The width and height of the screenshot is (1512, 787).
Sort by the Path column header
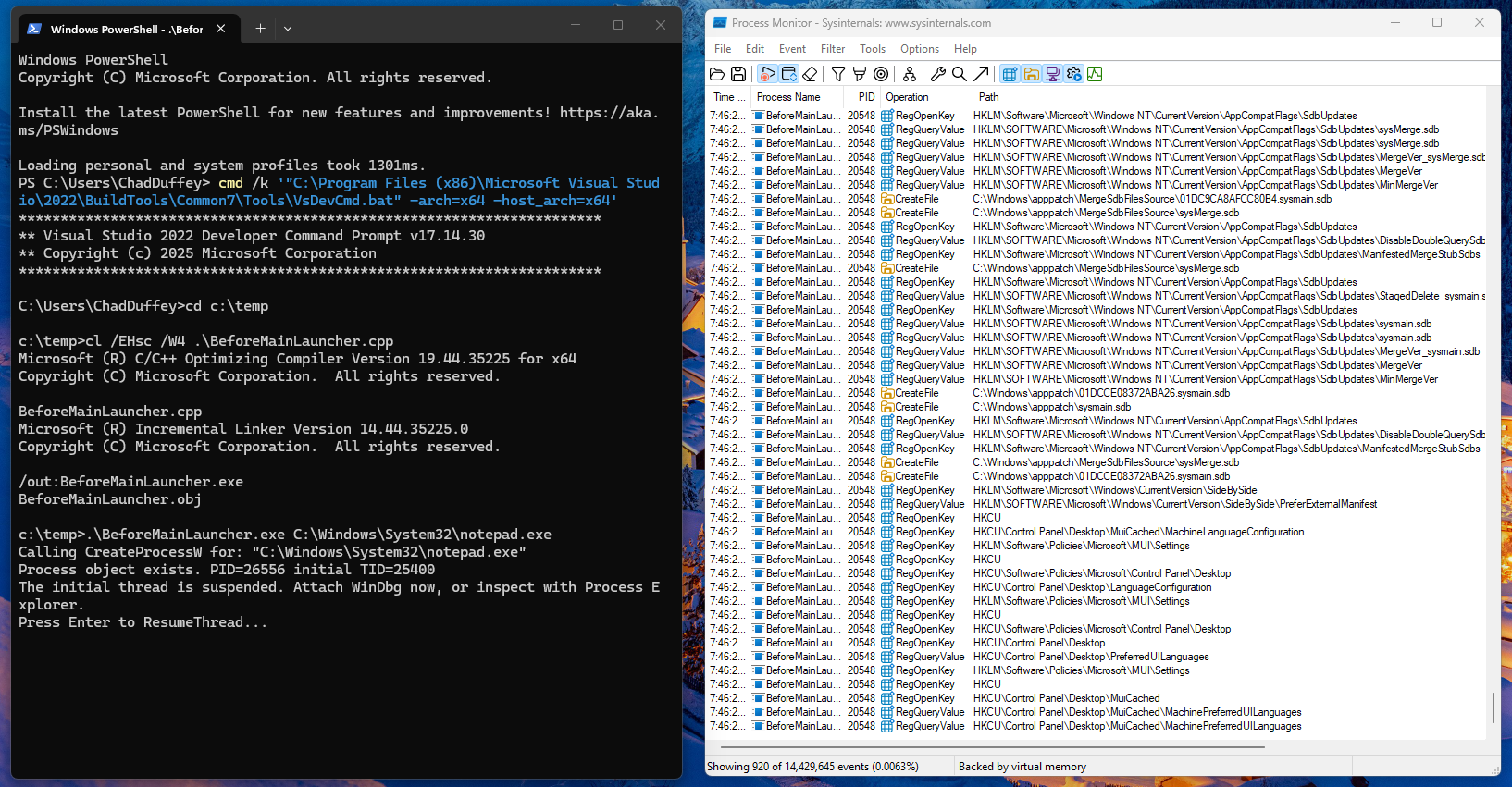[x=1231, y=97]
